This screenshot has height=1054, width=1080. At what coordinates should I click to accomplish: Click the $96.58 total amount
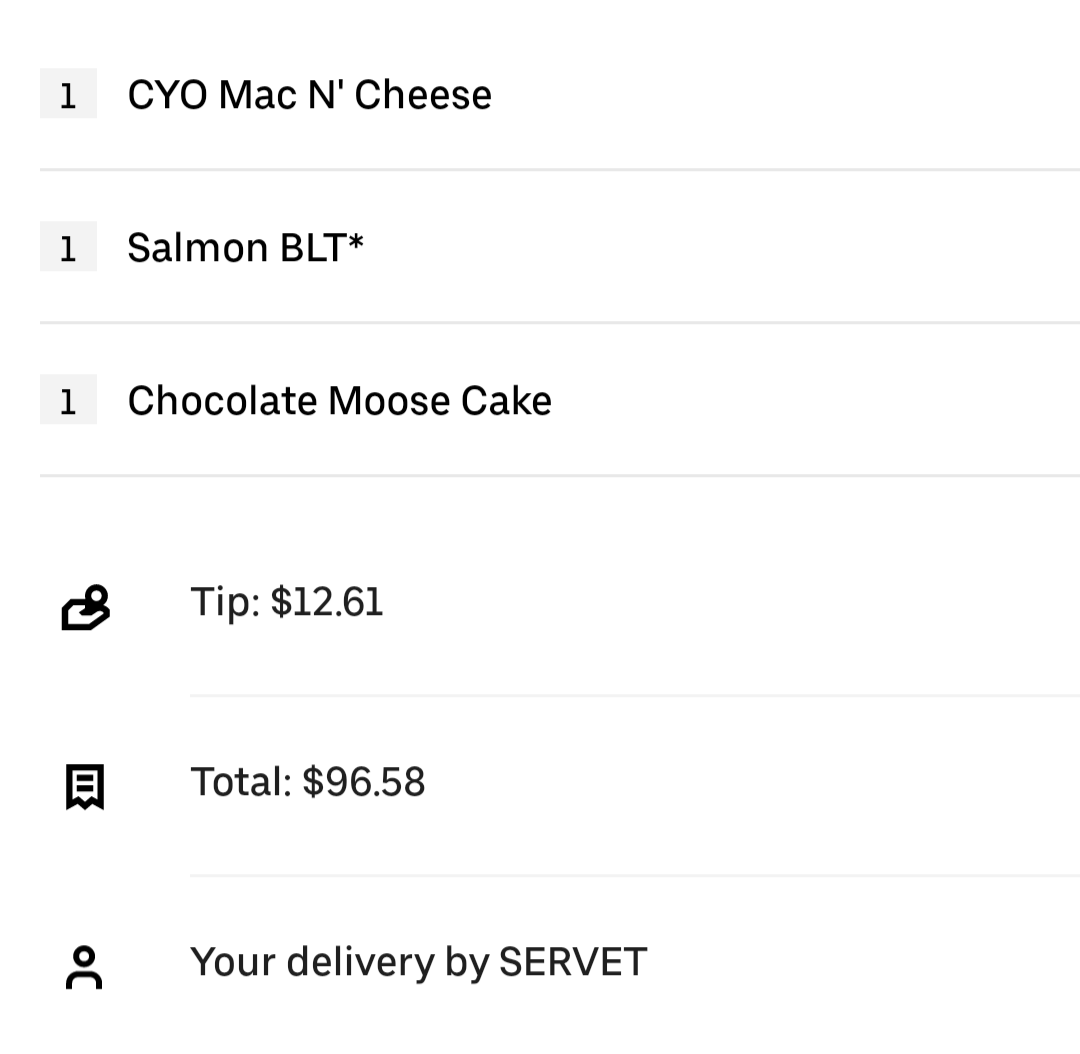(x=364, y=781)
